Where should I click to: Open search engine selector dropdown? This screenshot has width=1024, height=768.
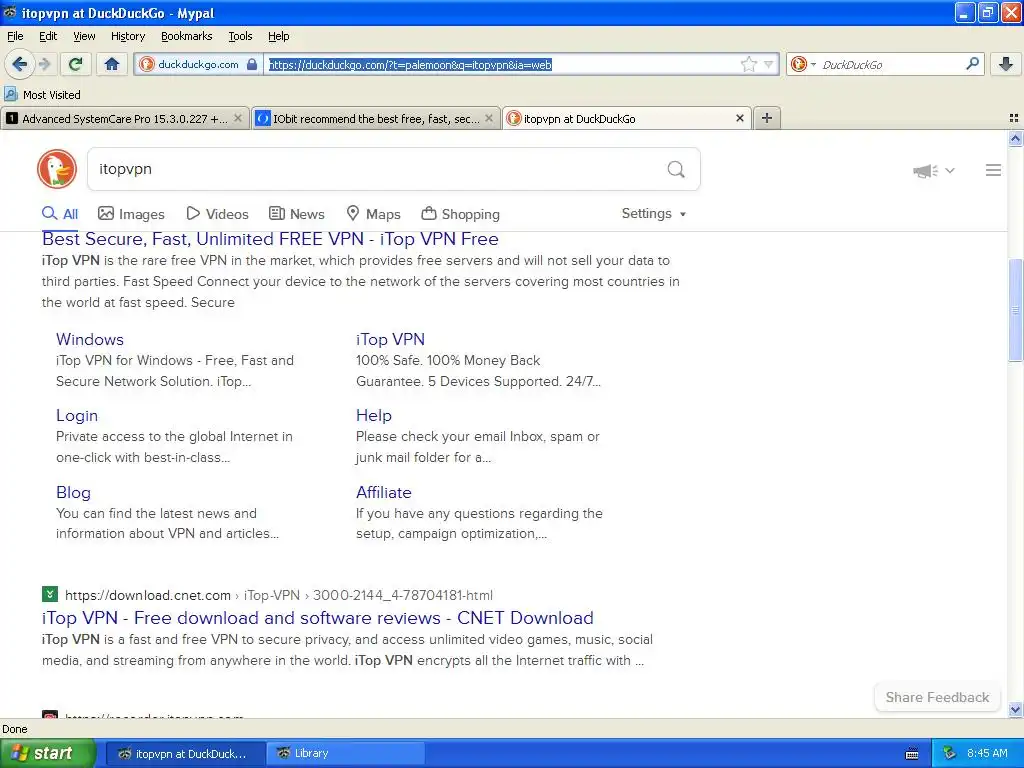click(x=803, y=64)
